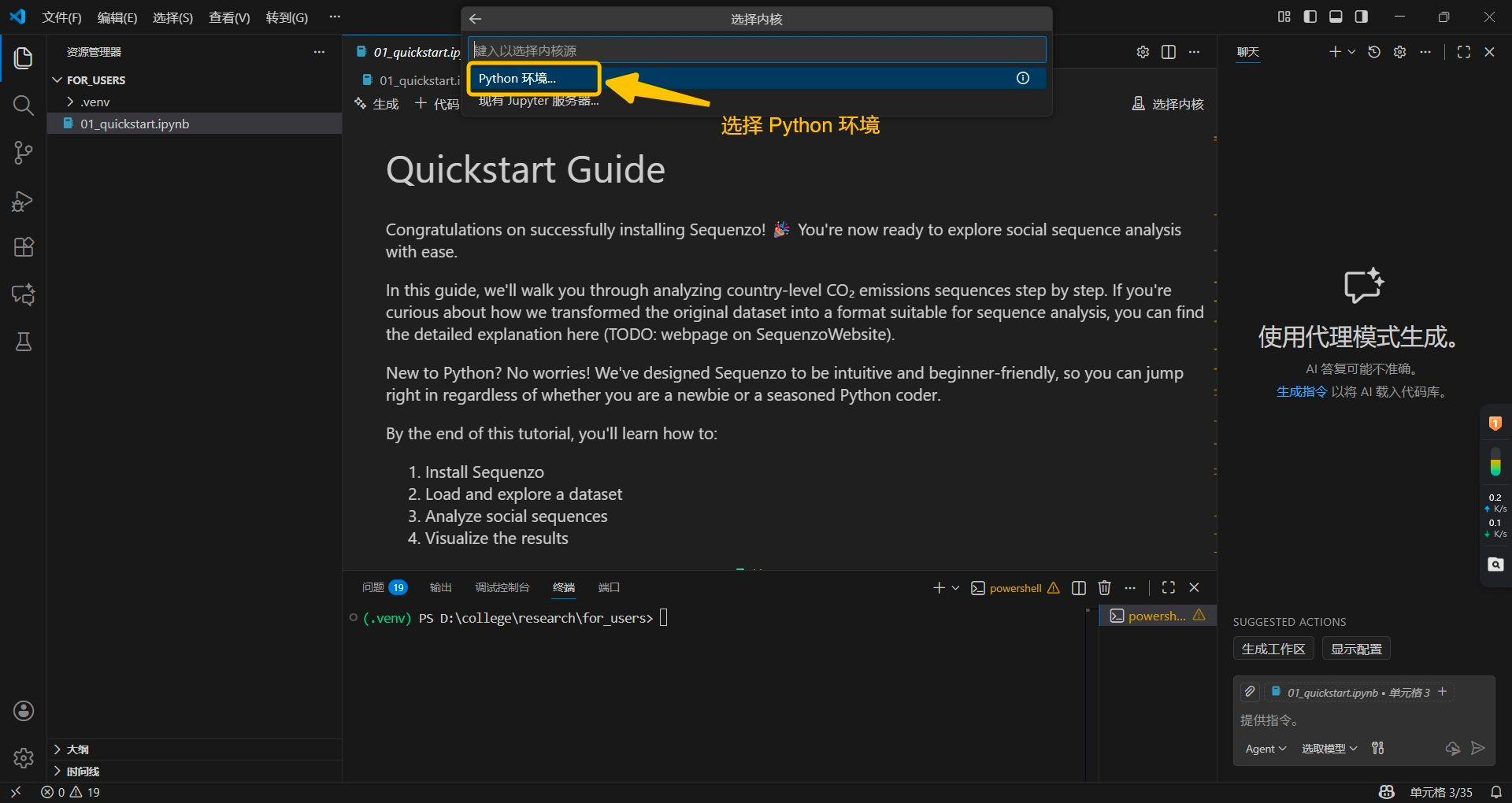This screenshot has width=1512, height=803.
Task: Toggle the primary sidebar layout button
Action: [1310, 17]
